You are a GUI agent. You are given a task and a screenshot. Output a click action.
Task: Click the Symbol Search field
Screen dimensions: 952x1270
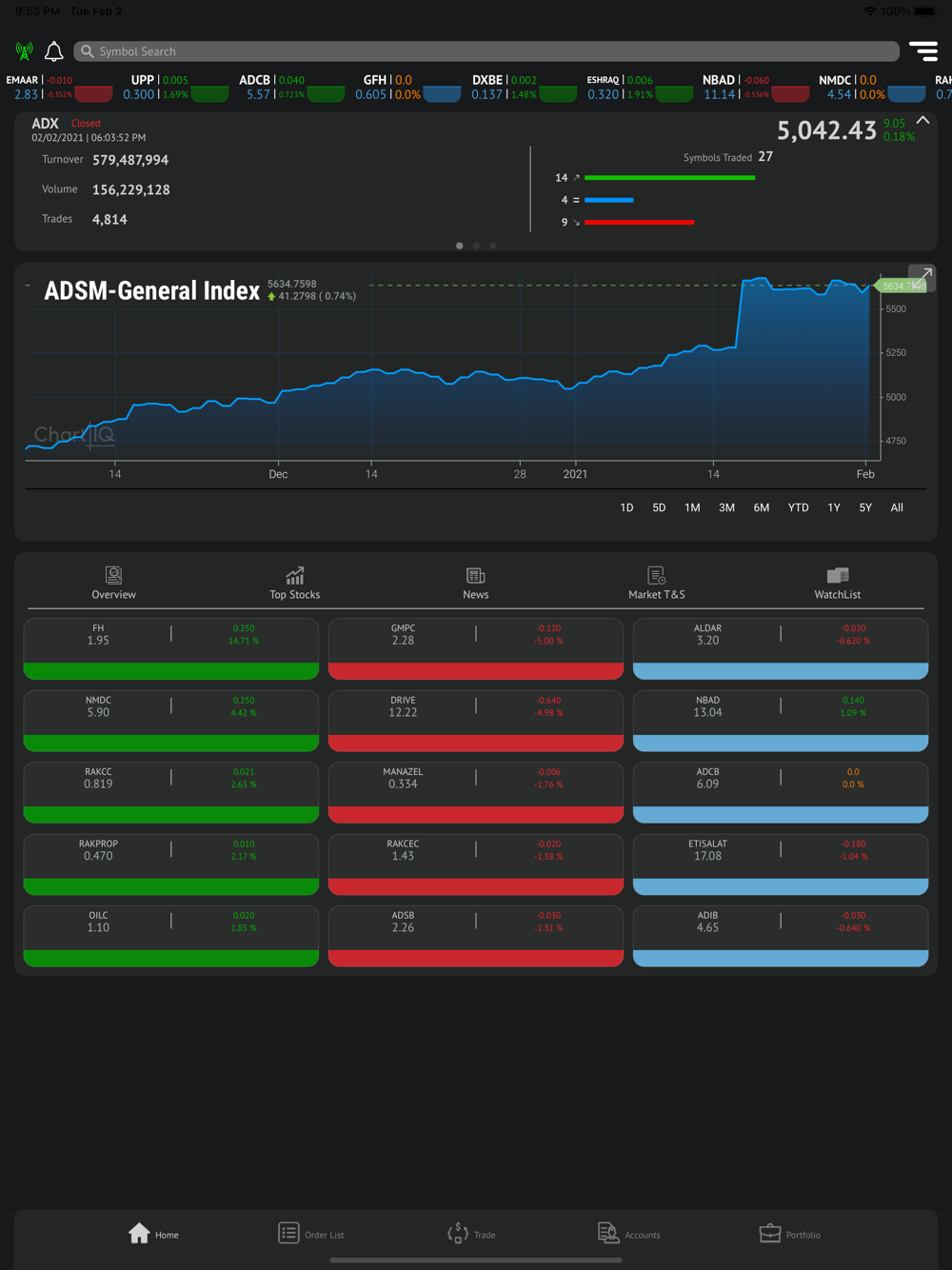click(486, 51)
